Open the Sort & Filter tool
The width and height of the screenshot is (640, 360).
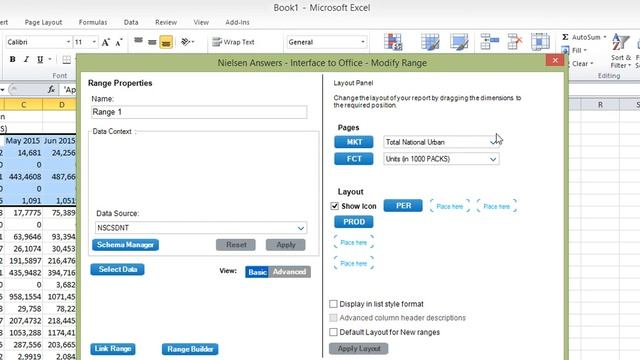click(620, 51)
